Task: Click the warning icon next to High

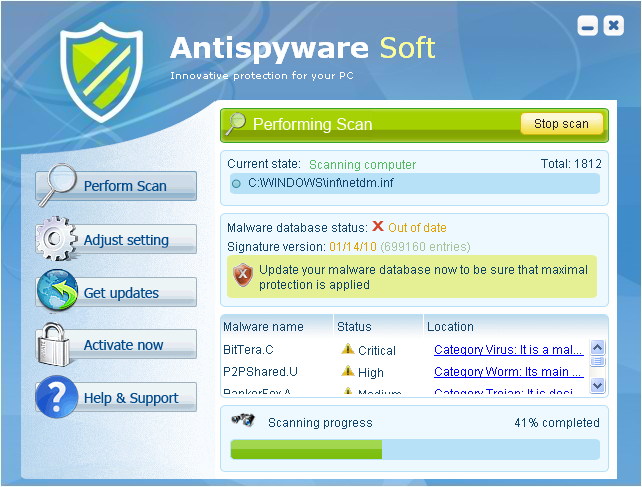Action: pyautogui.click(x=348, y=371)
